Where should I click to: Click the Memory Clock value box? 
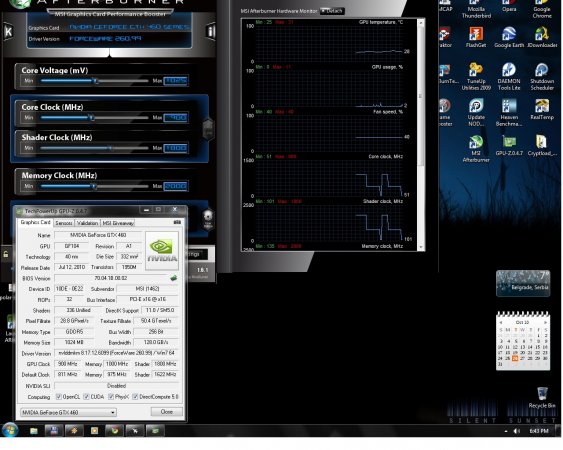point(176,186)
